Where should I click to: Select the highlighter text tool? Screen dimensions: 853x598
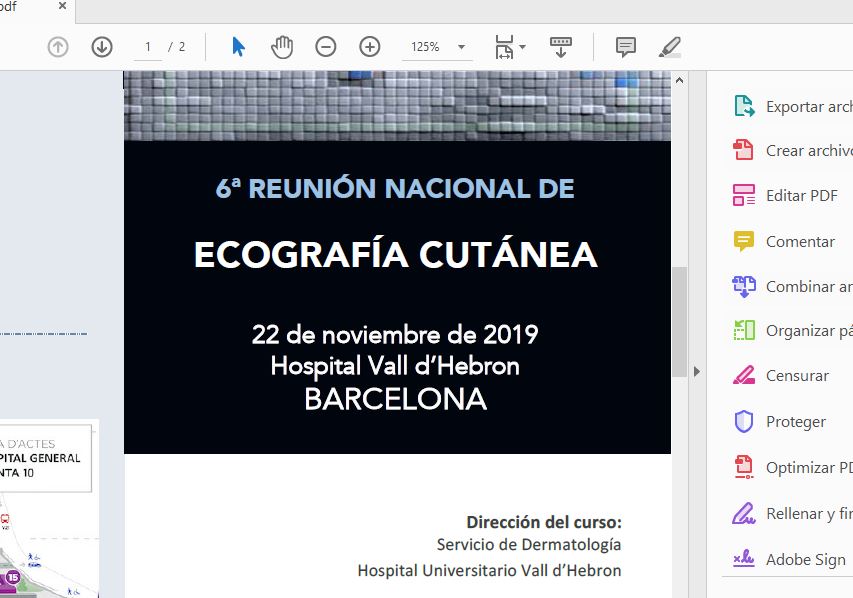point(670,47)
